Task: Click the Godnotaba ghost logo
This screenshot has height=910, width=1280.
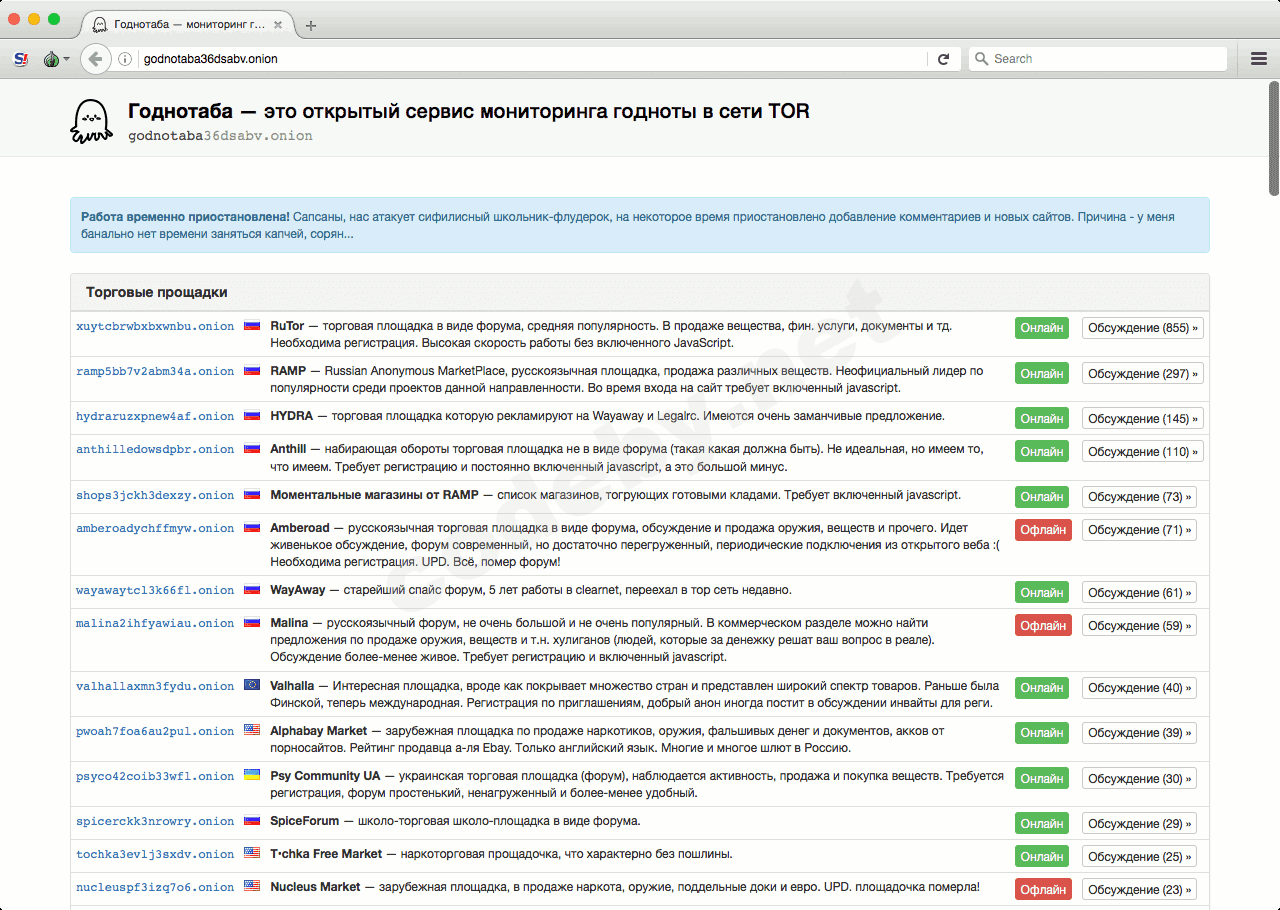Action: (91, 121)
